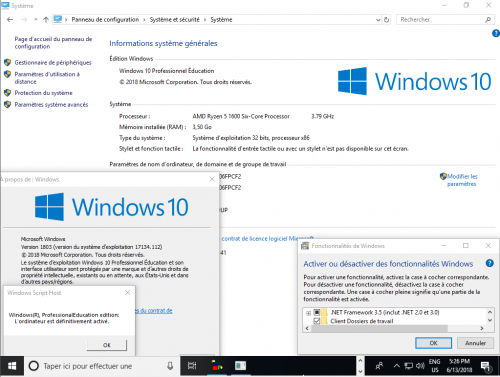Click ENG US language indicator
The height and width of the screenshot is (377, 500).
[435, 366]
